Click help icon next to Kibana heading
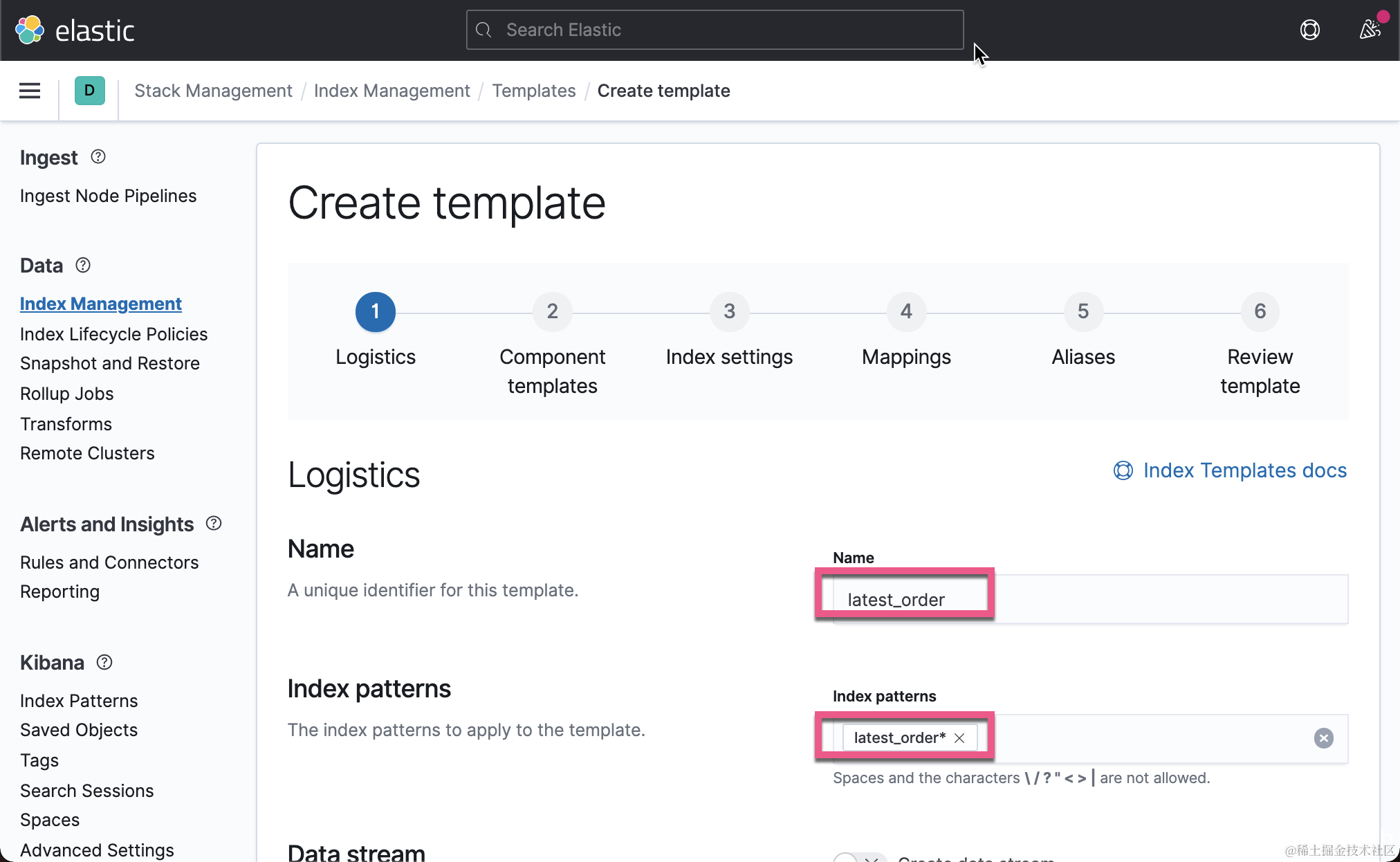The width and height of the screenshot is (1400, 862). coord(104,662)
